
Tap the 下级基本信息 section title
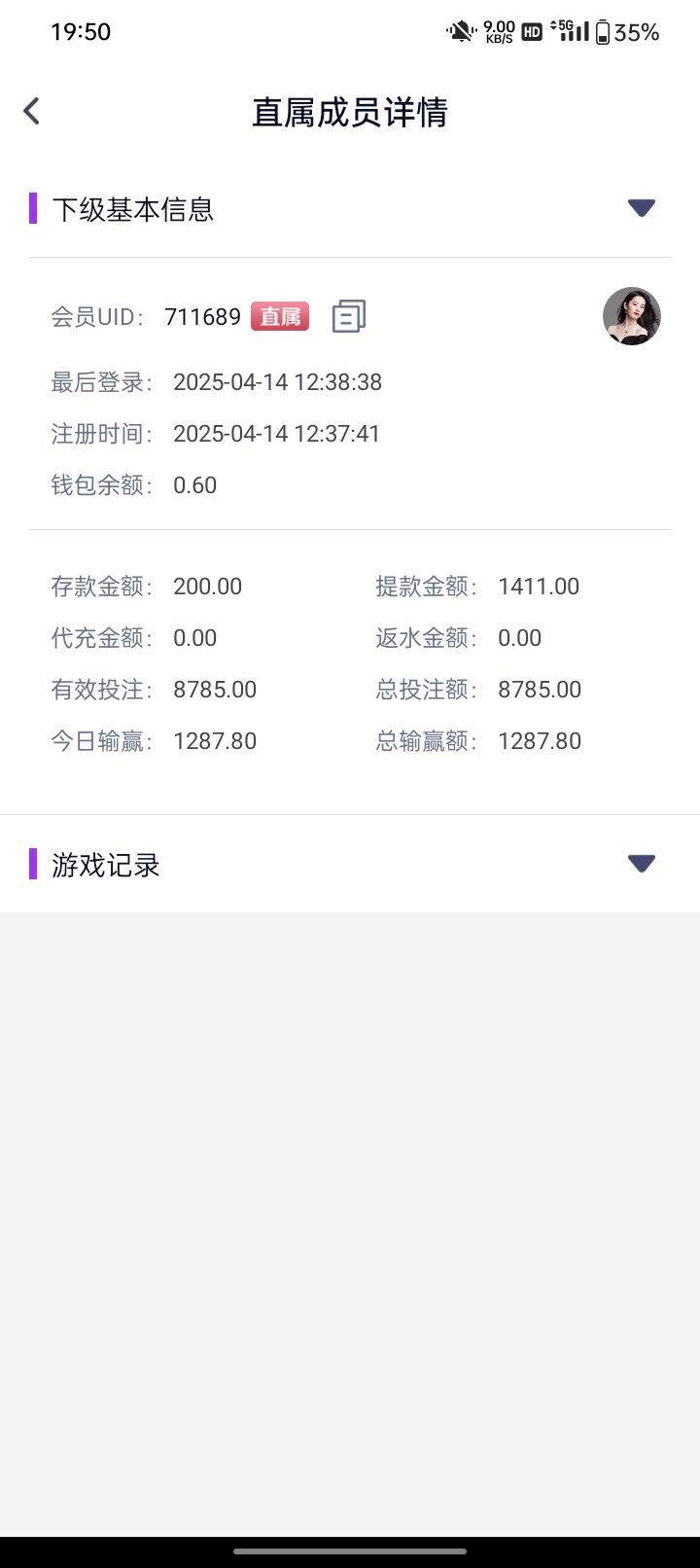click(x=133, y=209)
